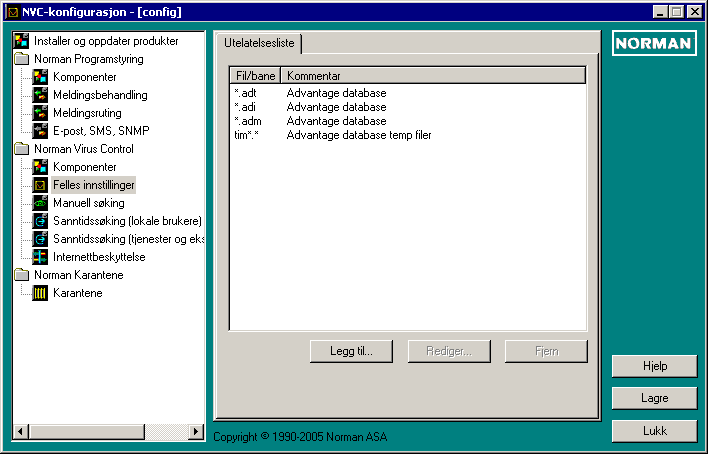Open E-post, SMS, SNMP settings
708x454 pixels.
101,131
